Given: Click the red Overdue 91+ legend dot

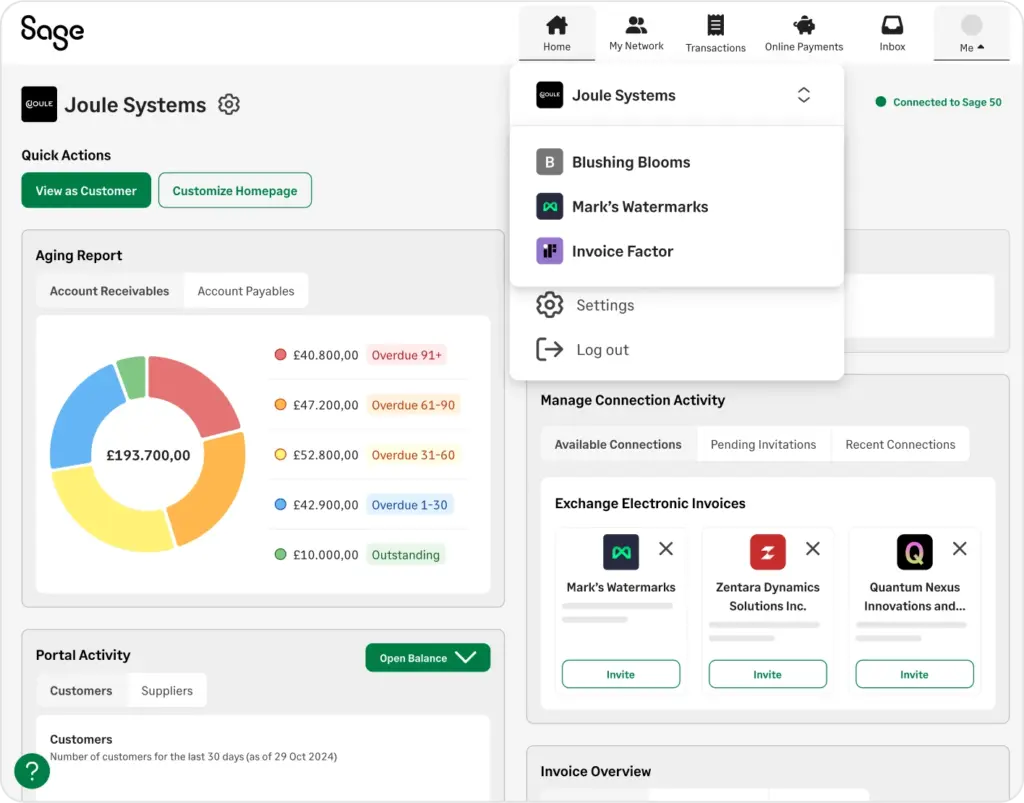Looking at the screenshot, I should pyautogui.click(x=281, y=355).
